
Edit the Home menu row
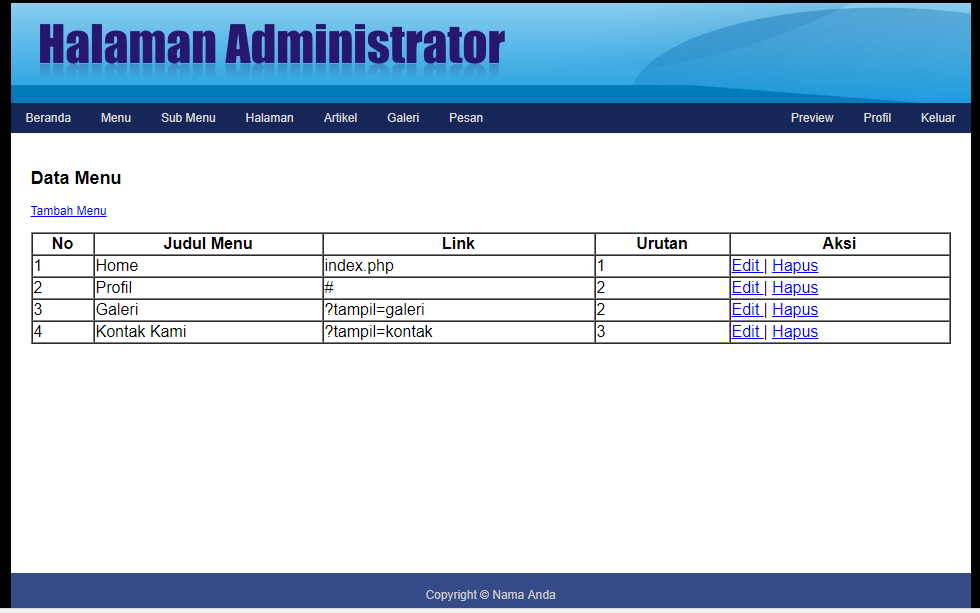[746, 266]
